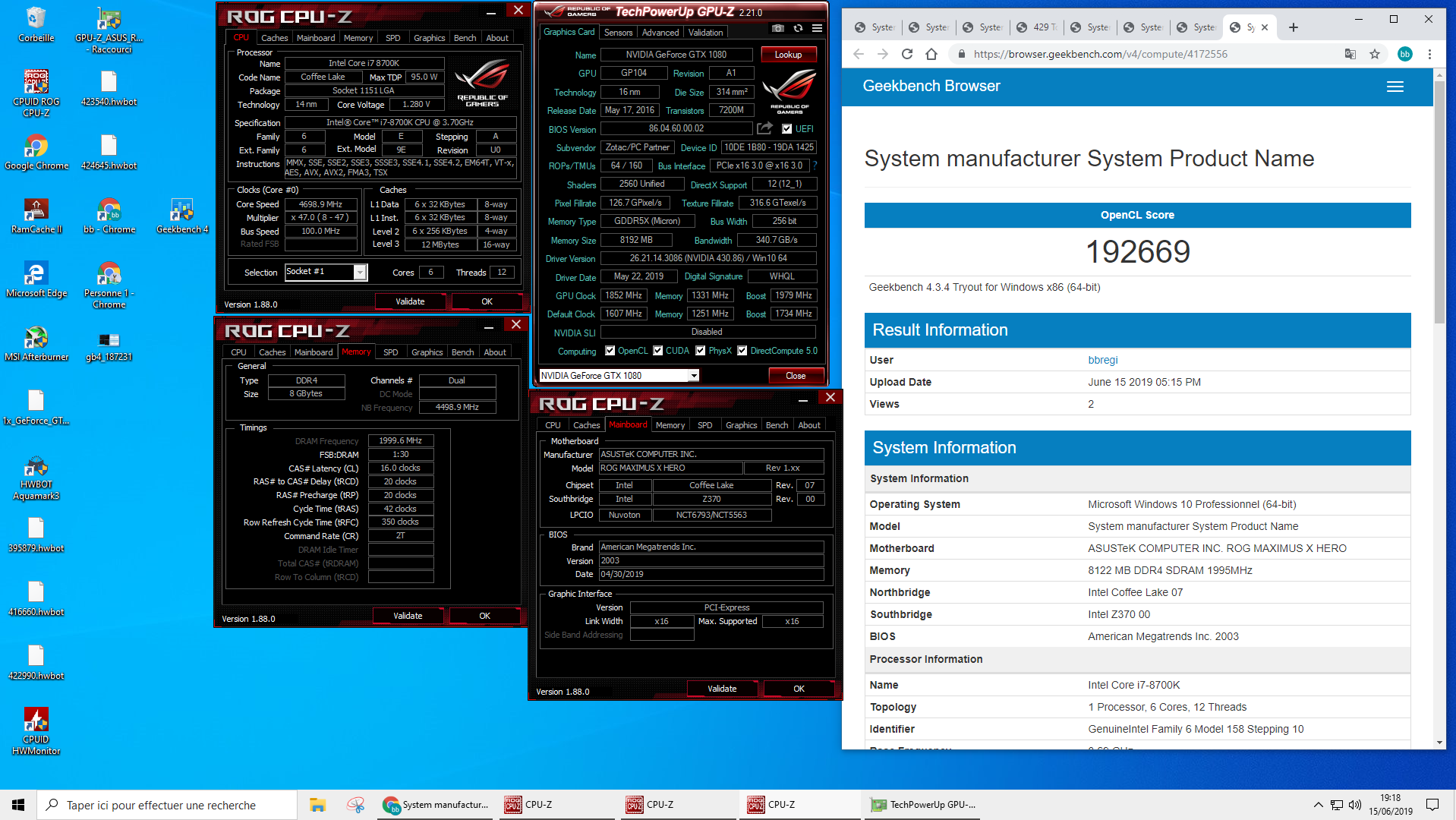Open the Windows Start menu
The image size is (1456, 820).
click(18, 805)
